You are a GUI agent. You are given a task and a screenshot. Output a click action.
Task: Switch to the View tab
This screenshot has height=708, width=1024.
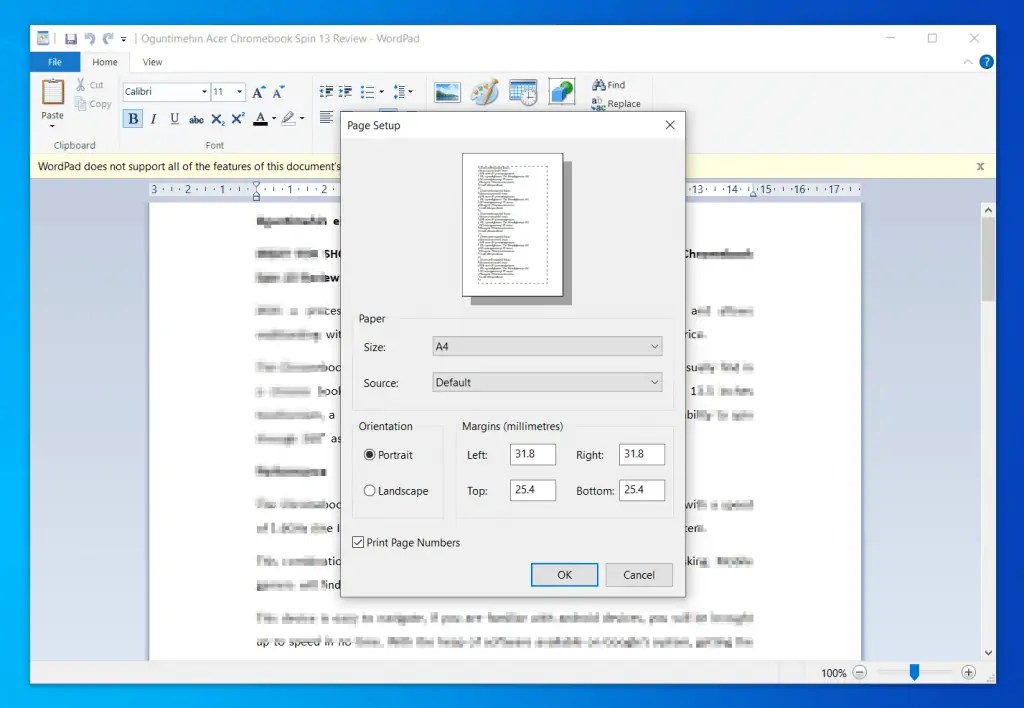(152, 61)
